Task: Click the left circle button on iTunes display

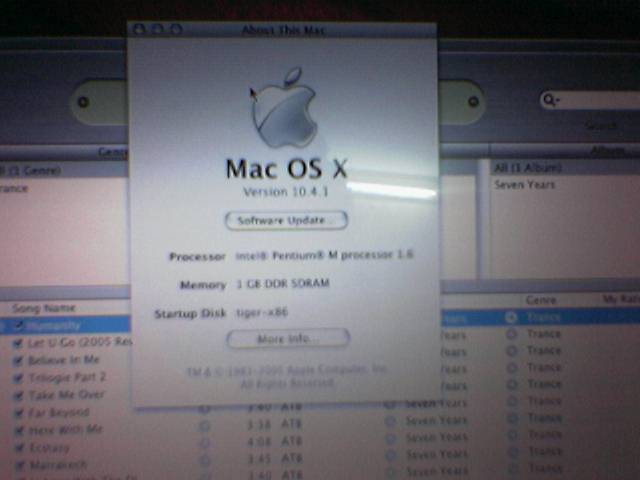Action: pos(83,102)
